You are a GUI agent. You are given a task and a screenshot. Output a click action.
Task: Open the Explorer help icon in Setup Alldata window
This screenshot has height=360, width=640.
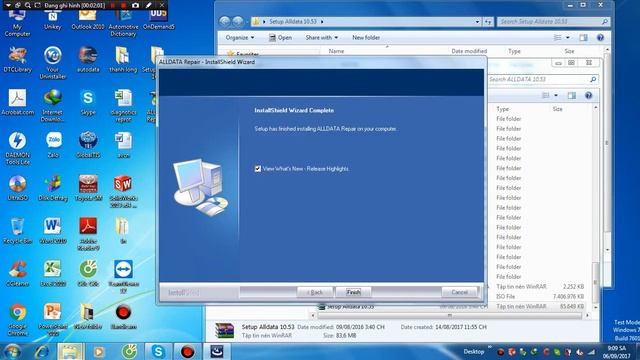600,38
